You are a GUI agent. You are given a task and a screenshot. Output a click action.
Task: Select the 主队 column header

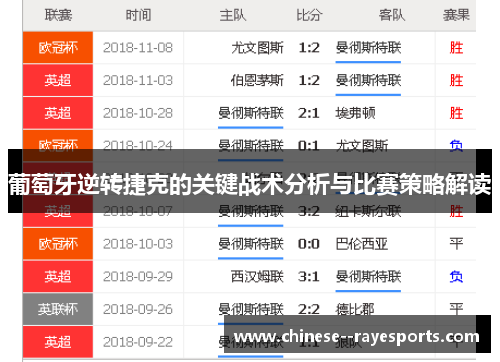[233, 15]
